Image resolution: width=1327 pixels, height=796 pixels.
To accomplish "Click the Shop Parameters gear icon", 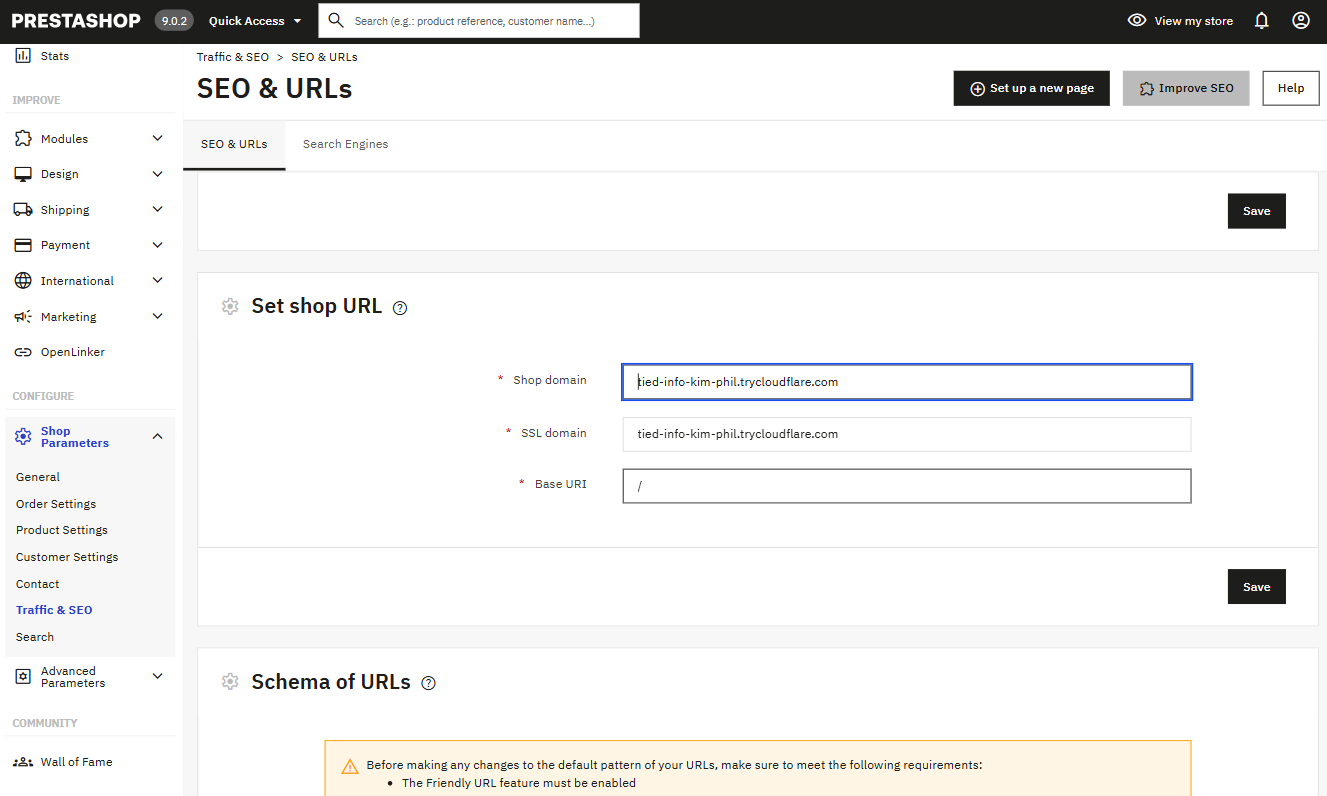I will point(22,437).
